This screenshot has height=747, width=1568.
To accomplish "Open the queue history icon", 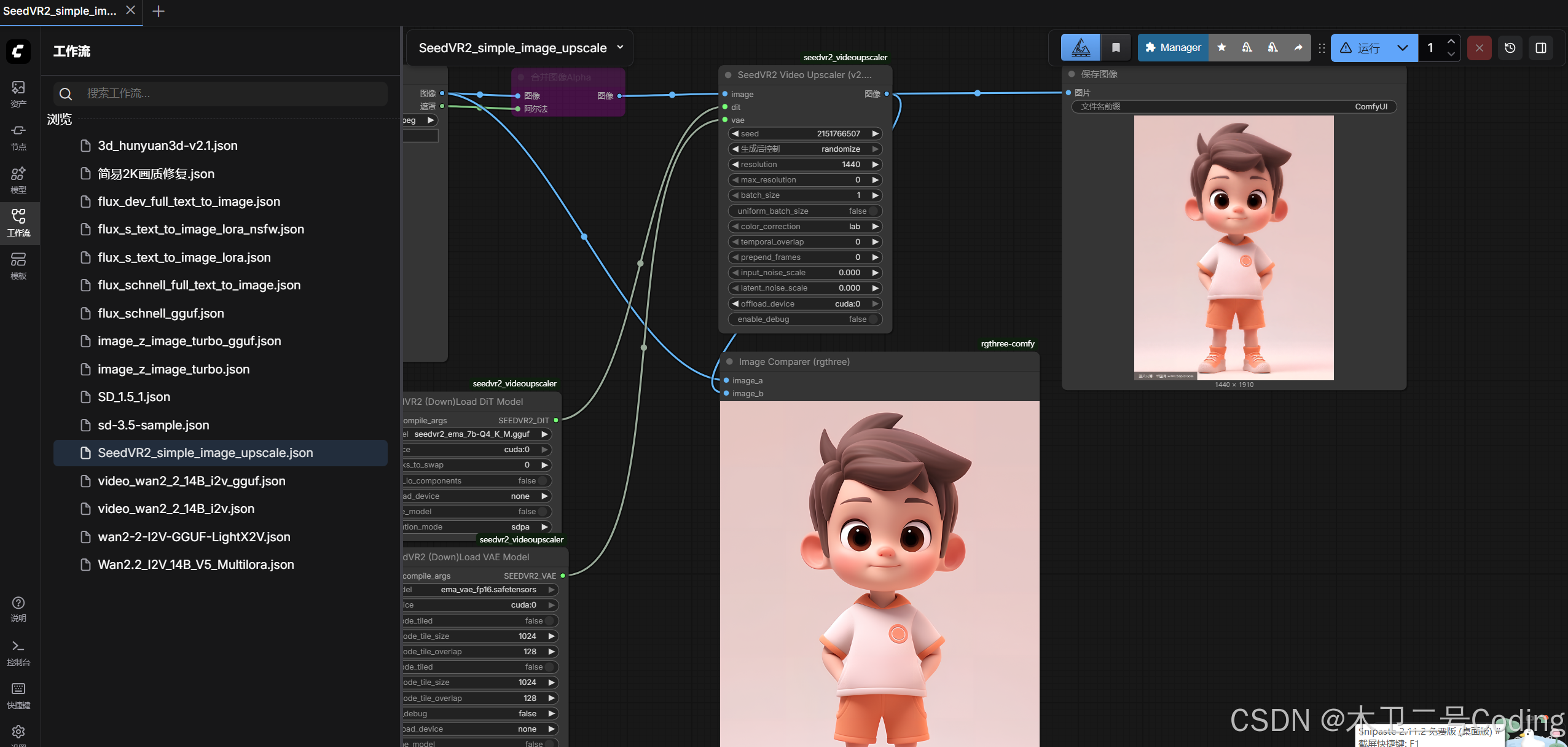I will (x=1510, y=47).
